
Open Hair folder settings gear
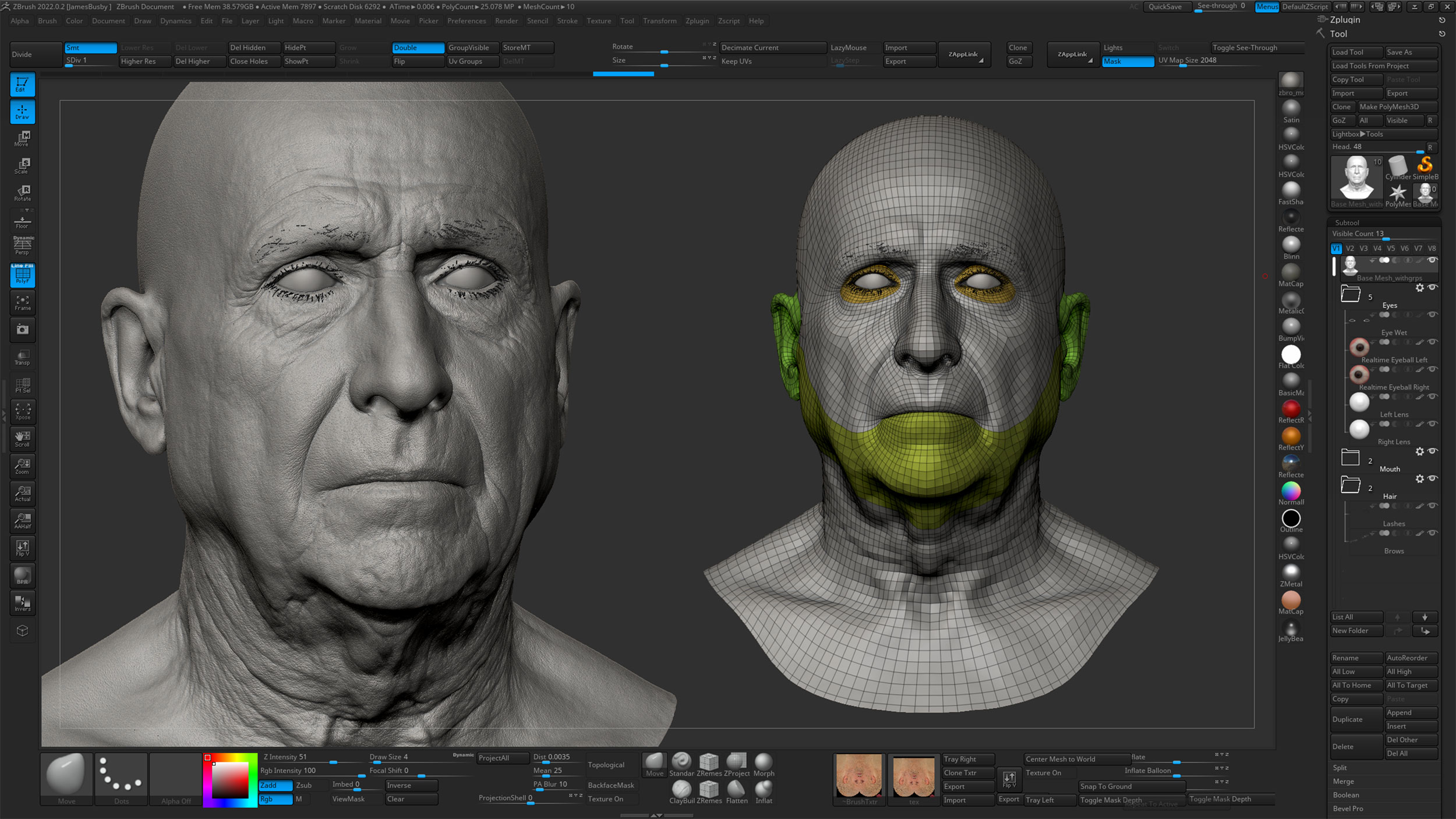tap(1419, 479)
